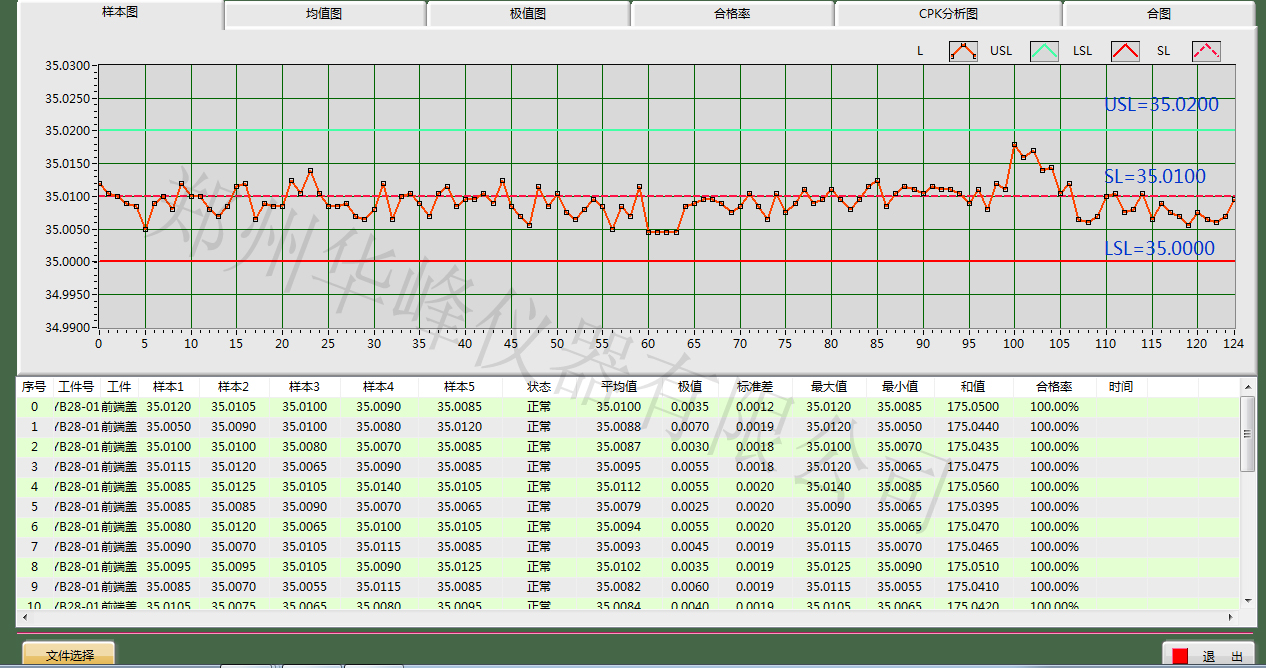Click the SL legend dashed red line icon
1266x668 pixels.
1206,51
